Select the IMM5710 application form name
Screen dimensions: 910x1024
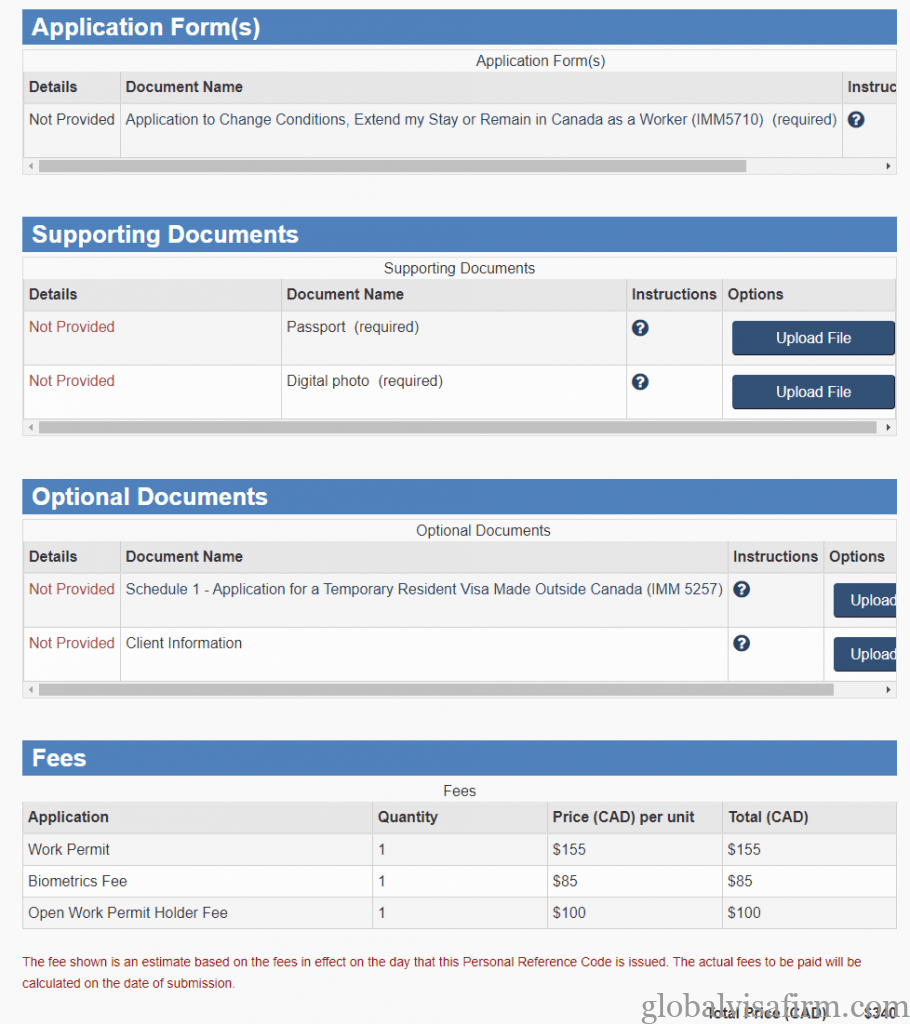coord(481,120)
